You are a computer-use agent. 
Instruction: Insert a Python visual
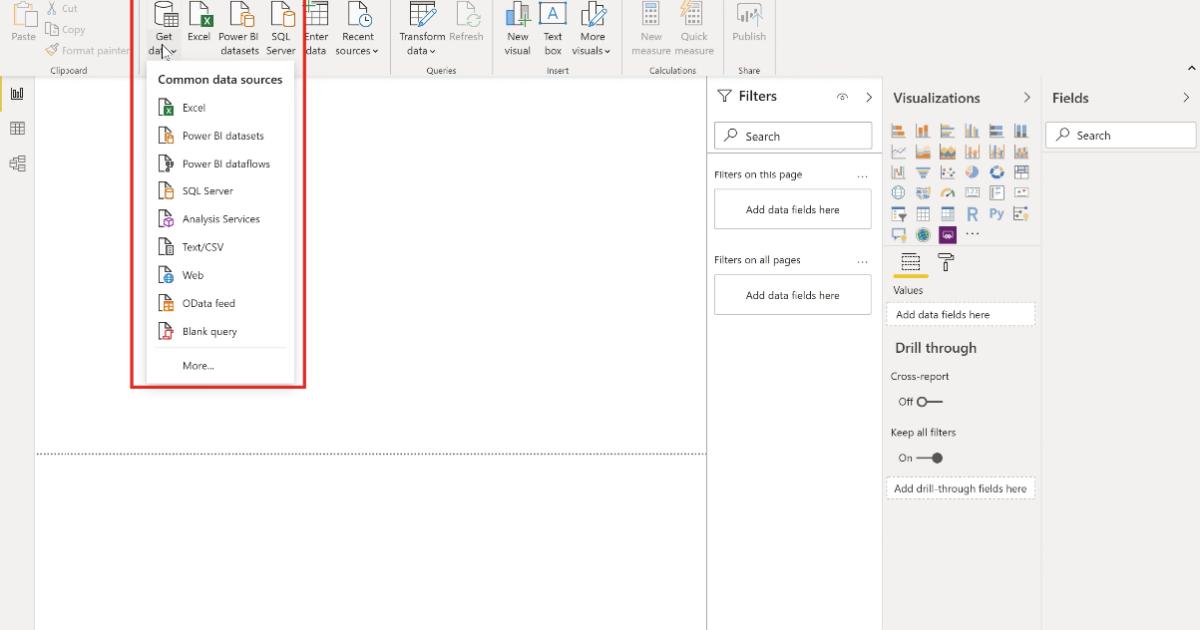click(x=995, y=213)
